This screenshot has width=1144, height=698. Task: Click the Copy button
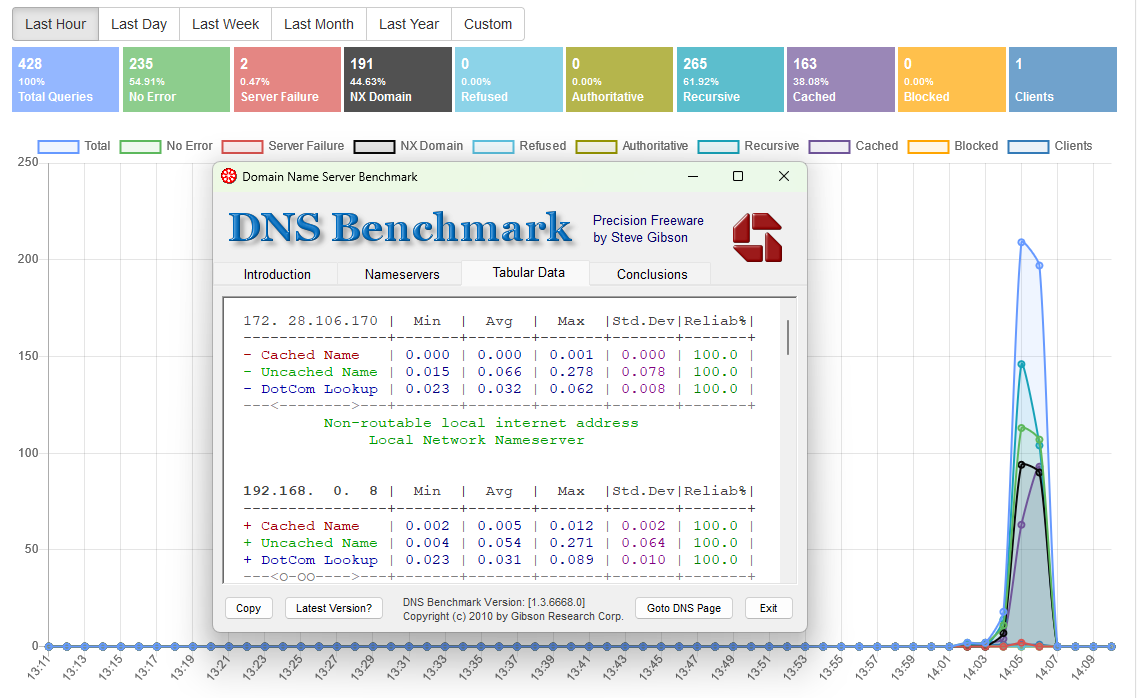(x=248, y=608)
